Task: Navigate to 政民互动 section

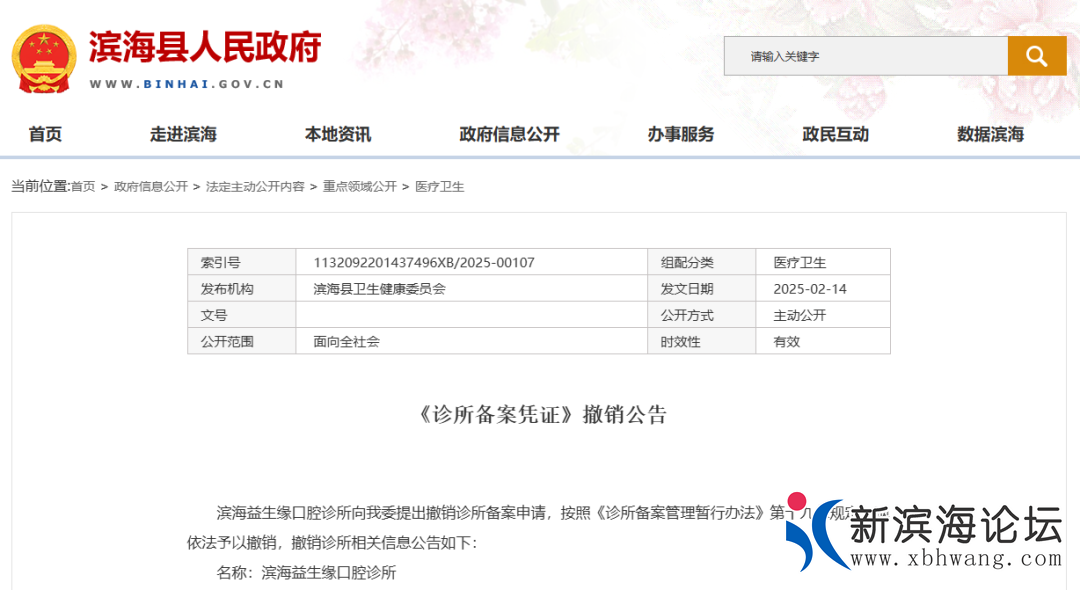Action: [x=835, y=134]
